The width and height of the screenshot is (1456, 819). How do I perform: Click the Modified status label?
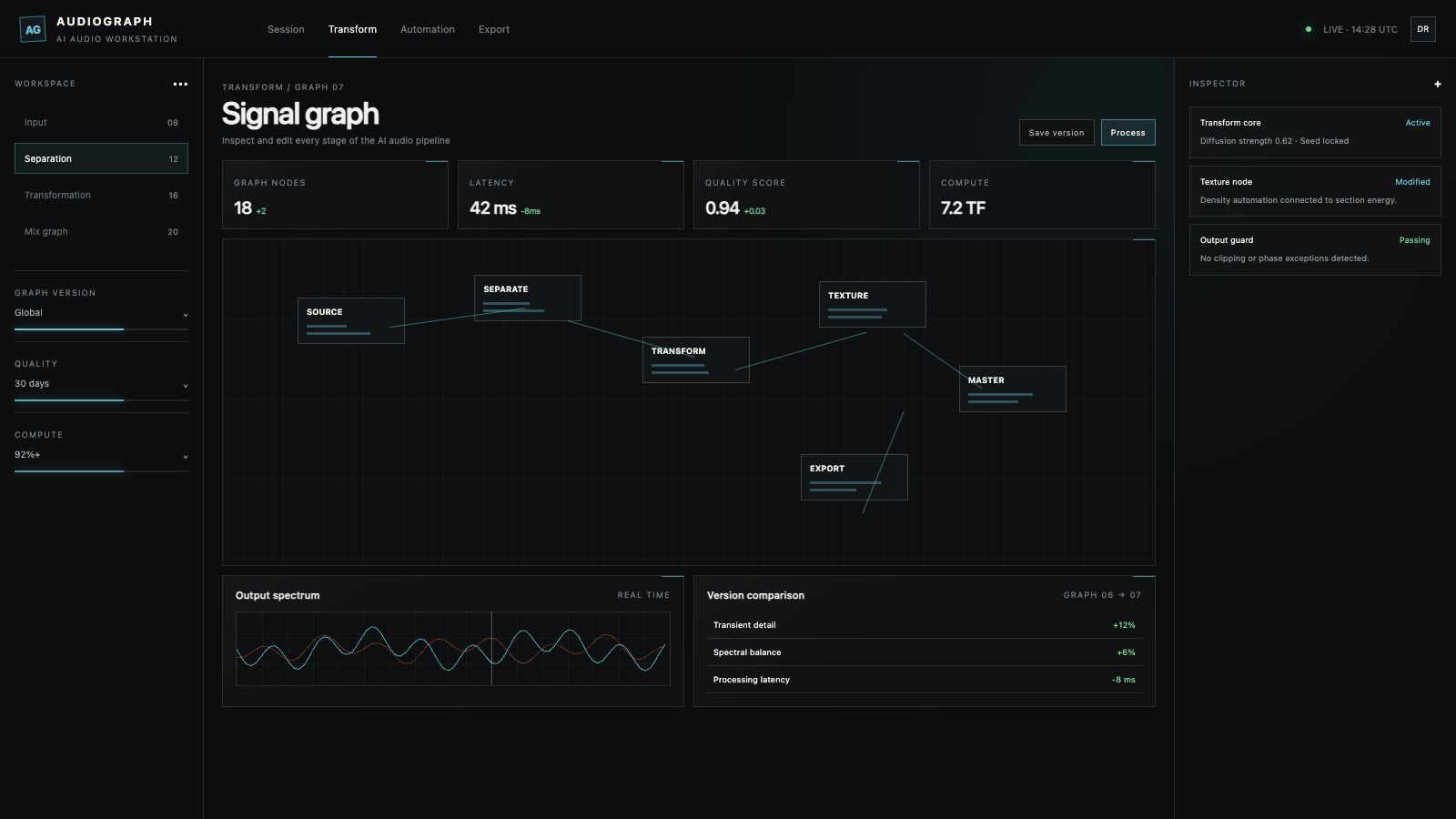point(1412,182)
